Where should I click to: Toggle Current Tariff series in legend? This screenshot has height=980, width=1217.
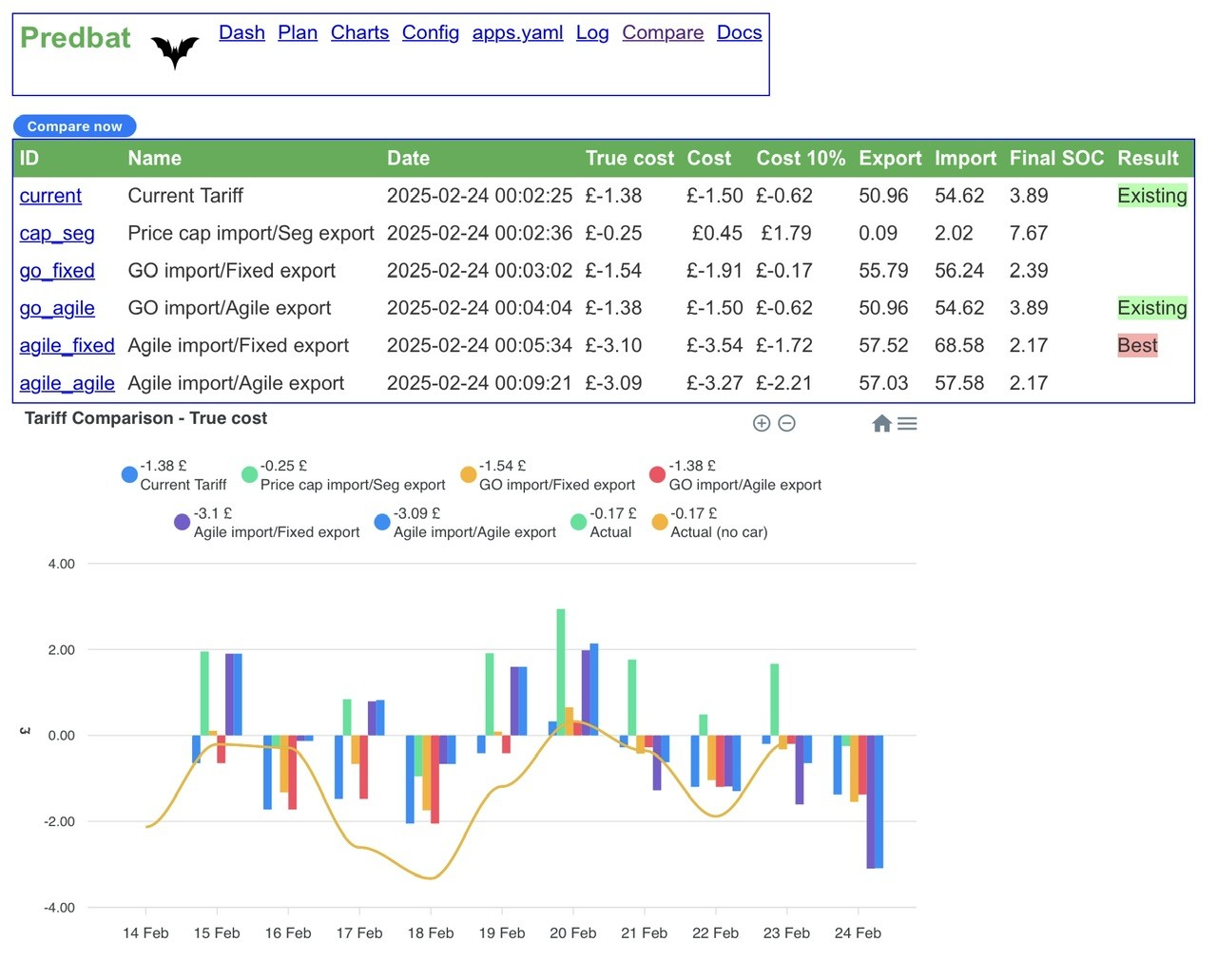point(175,475)
